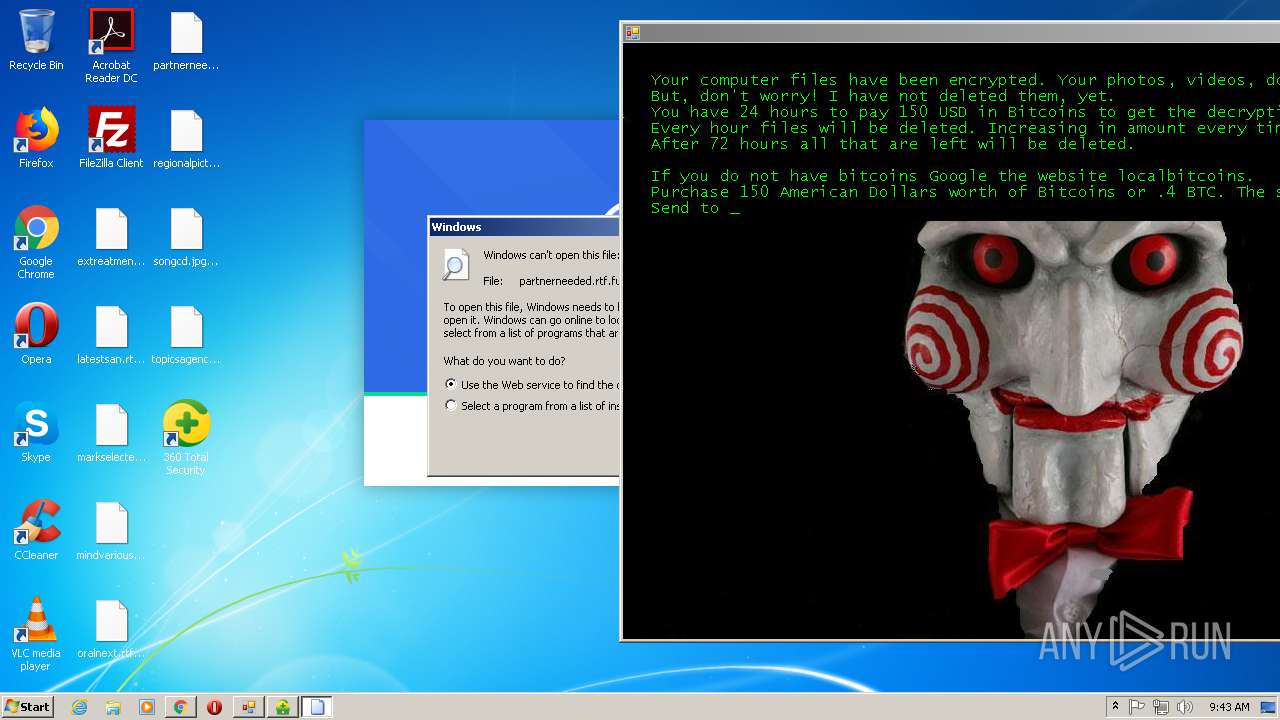Select the partnerneeded file on desktop
Screen dimensions: 1280x720
(x=186, y=41)
